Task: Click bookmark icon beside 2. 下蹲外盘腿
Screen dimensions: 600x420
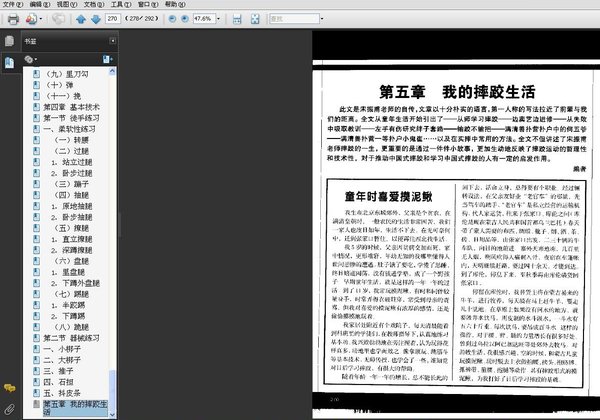Action: pos(36,283)
